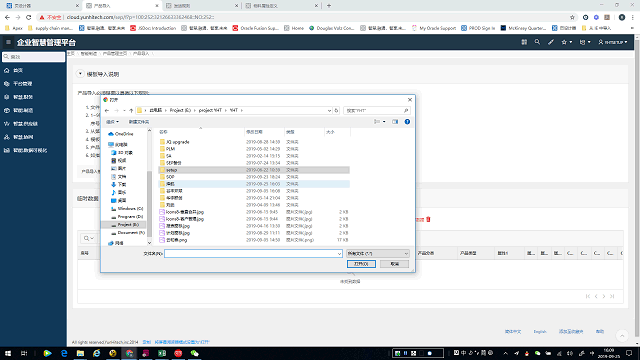Bookmark this page with the star icon
This screenshot has height=360, width=640.
572,17
